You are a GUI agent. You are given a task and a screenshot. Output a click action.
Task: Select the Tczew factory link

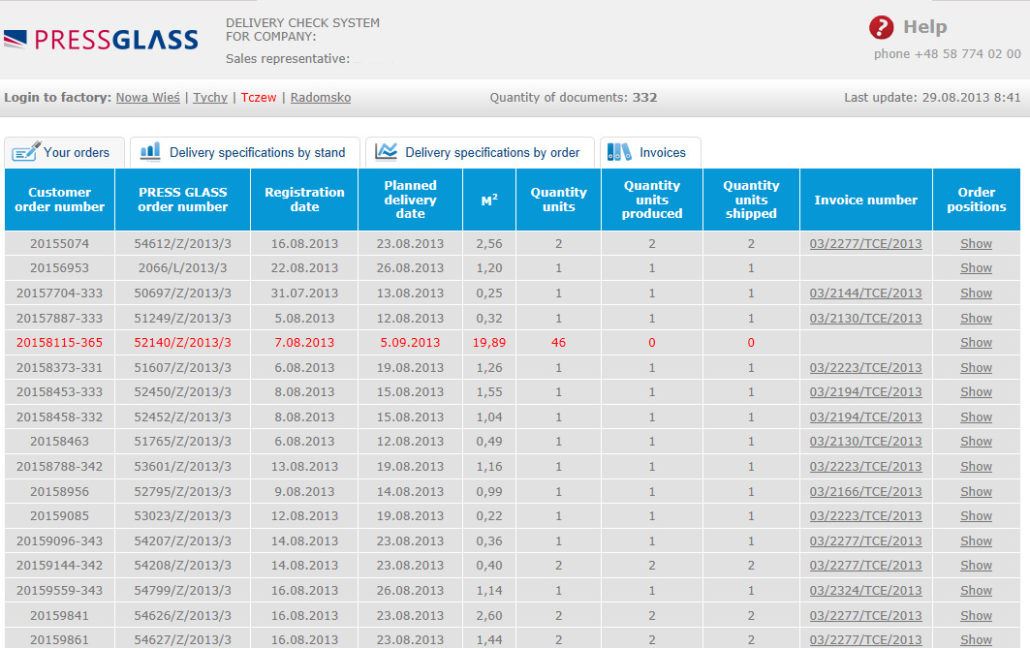(258, 97)
